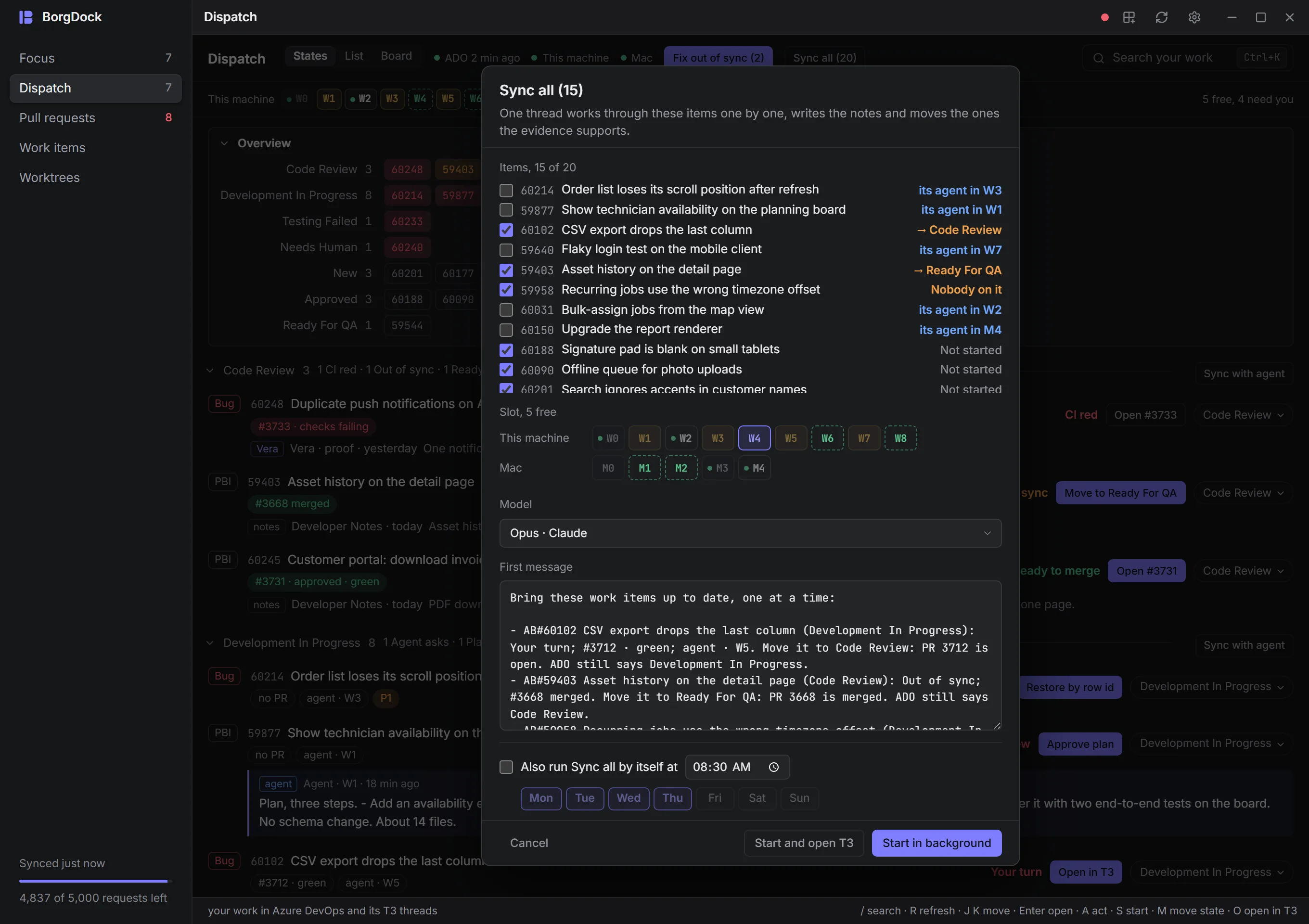Uncheck 60102 CSV export item
The image size is (1309, 924).
click(x=506, y=230)
